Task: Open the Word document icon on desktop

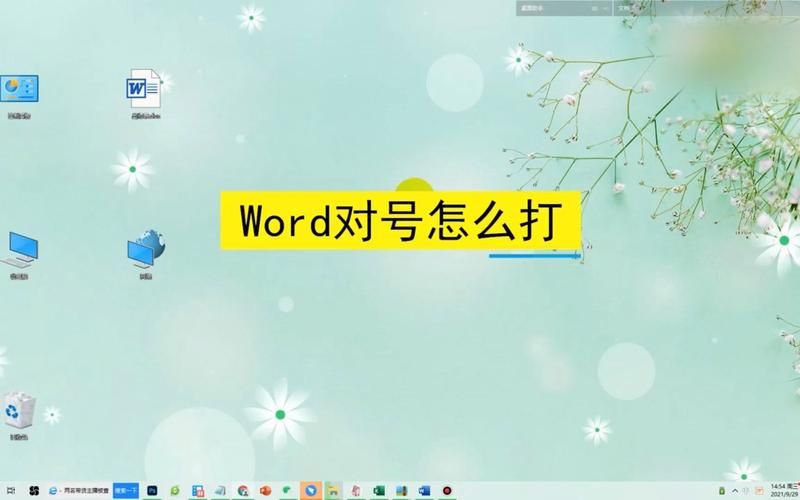Action: click(145, 94)
